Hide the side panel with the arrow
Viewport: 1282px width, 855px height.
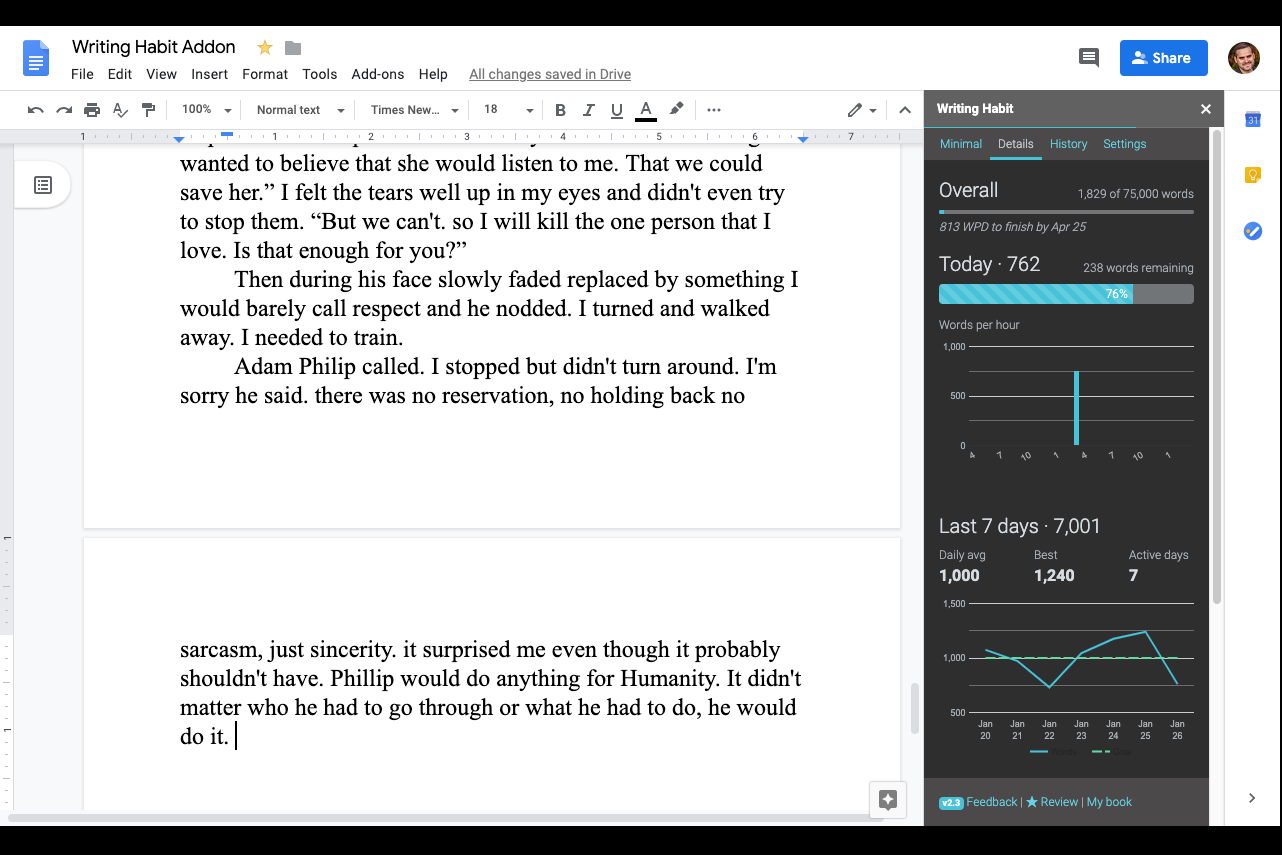(1252, 798)
